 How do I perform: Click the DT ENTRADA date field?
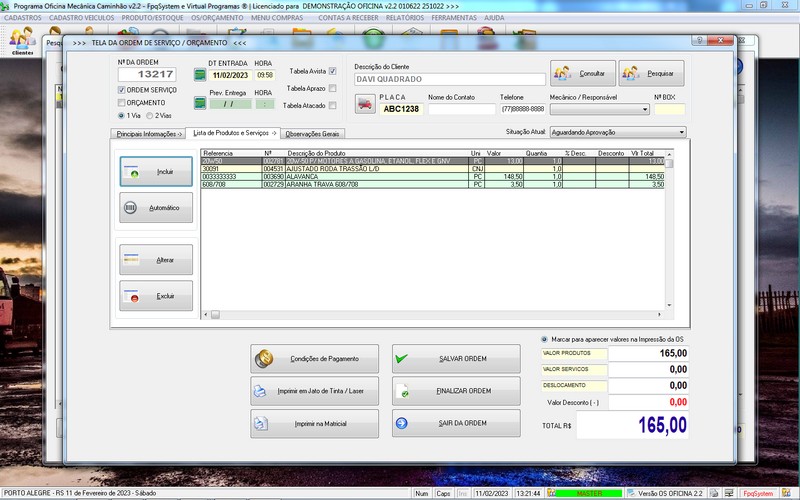click(230, 76)
